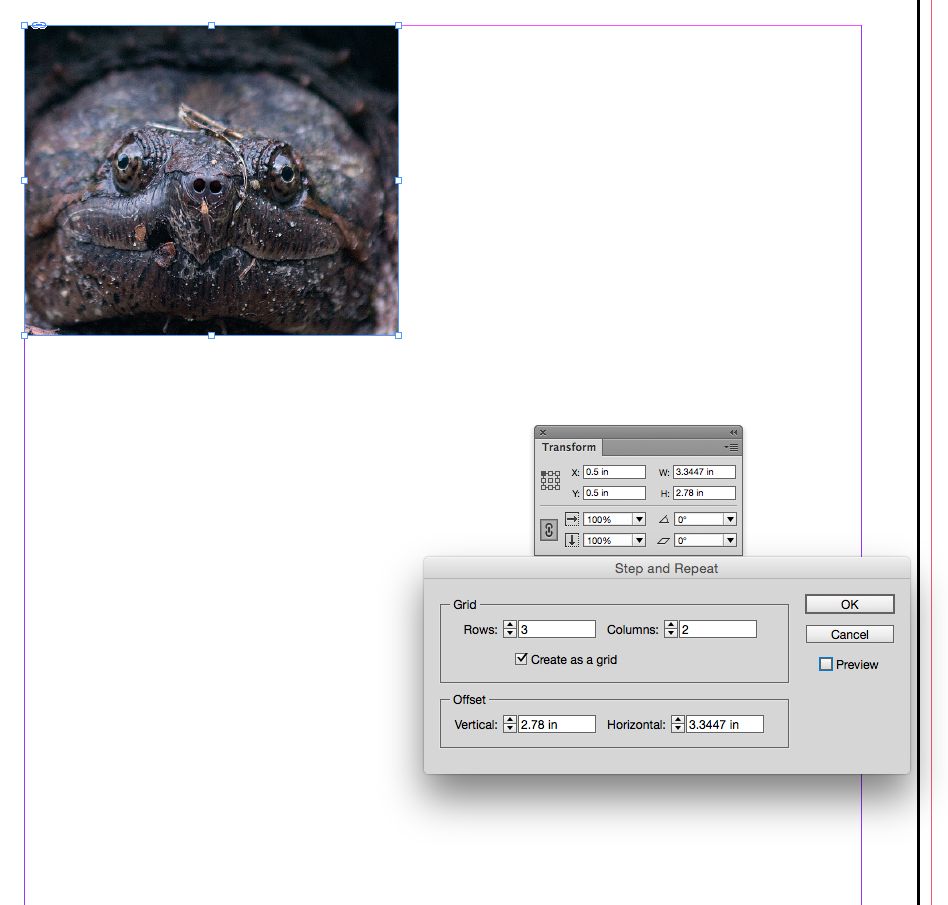
Task: Open the shear angle dropdown
Action: (x=730, y=540)
